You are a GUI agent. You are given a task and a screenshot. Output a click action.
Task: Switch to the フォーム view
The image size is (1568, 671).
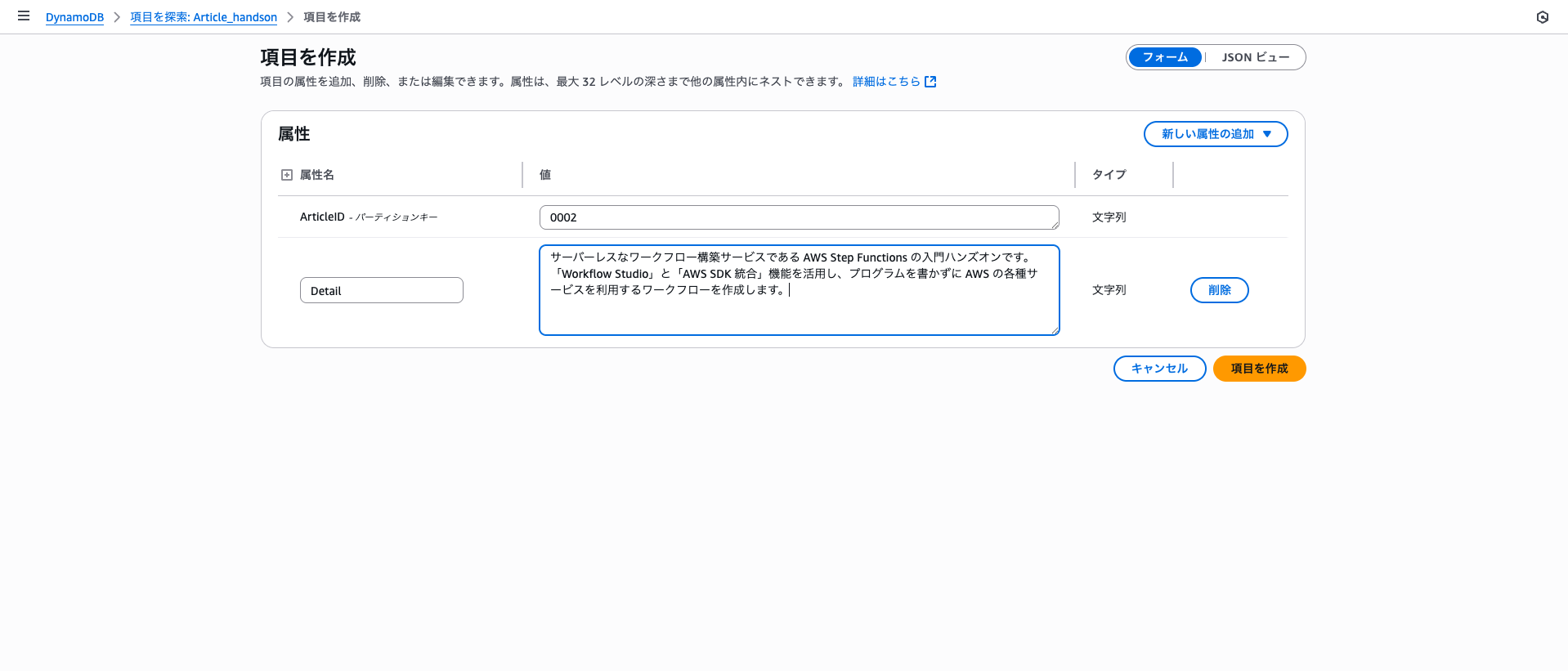(1165, 57)
